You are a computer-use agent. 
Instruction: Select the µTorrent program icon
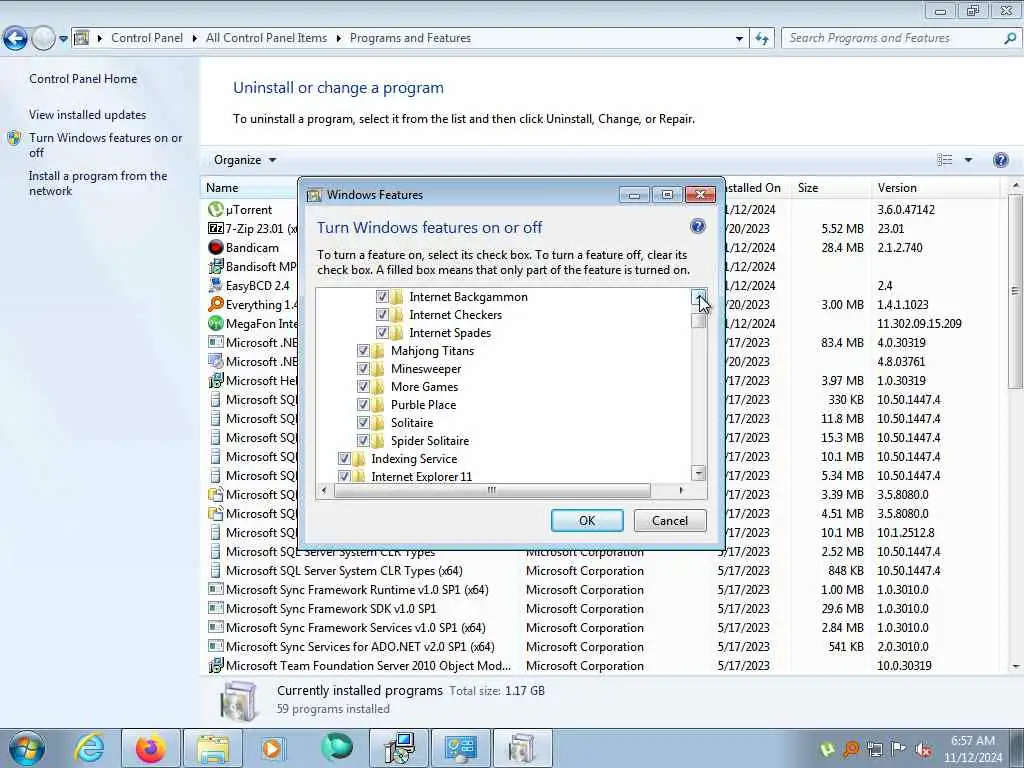(216, 210)
